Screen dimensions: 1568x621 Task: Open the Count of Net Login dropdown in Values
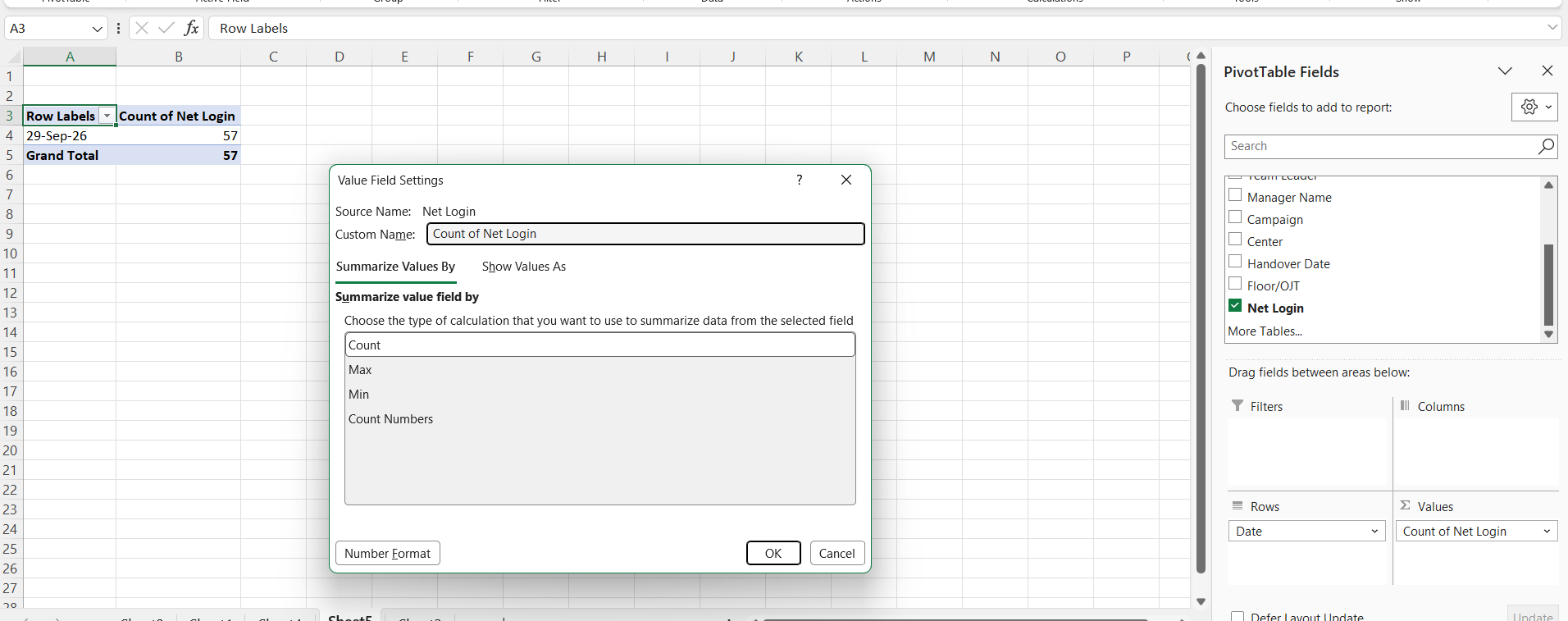click(1547, 532)
